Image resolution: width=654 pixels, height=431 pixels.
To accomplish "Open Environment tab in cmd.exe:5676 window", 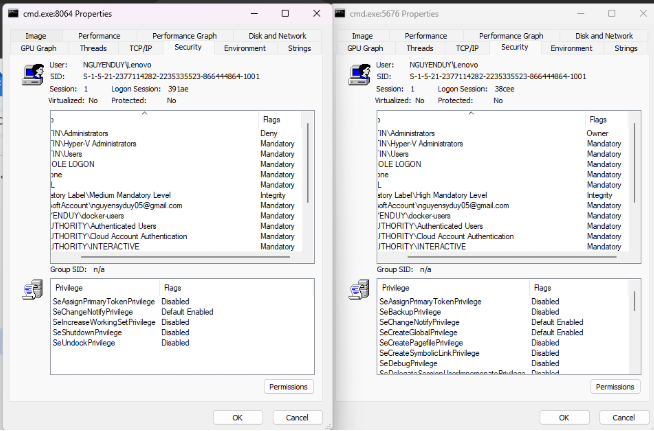I will point(571,48).
